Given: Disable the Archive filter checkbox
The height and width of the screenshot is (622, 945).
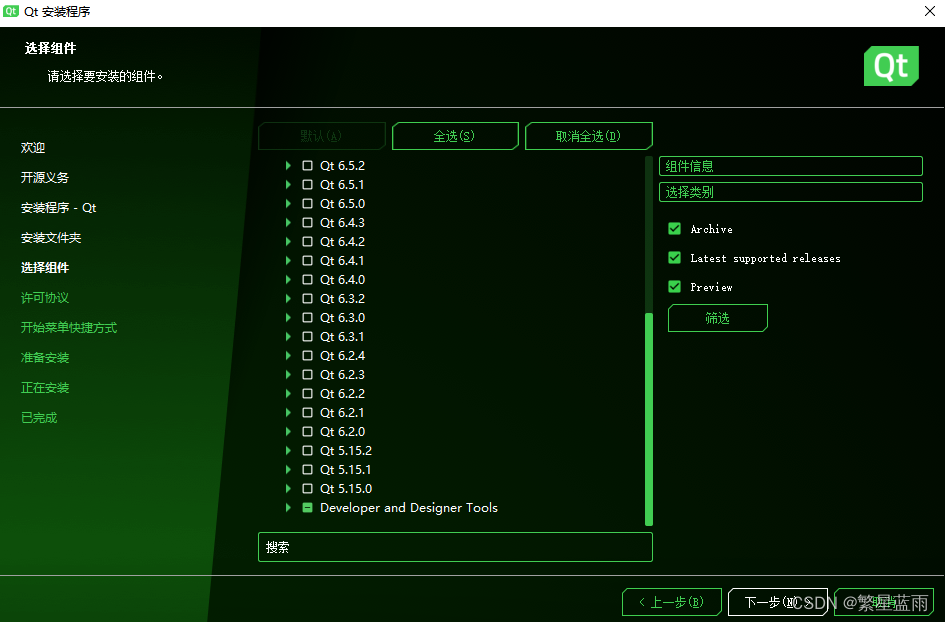Looking at the screenshot, I should (674, 229).
